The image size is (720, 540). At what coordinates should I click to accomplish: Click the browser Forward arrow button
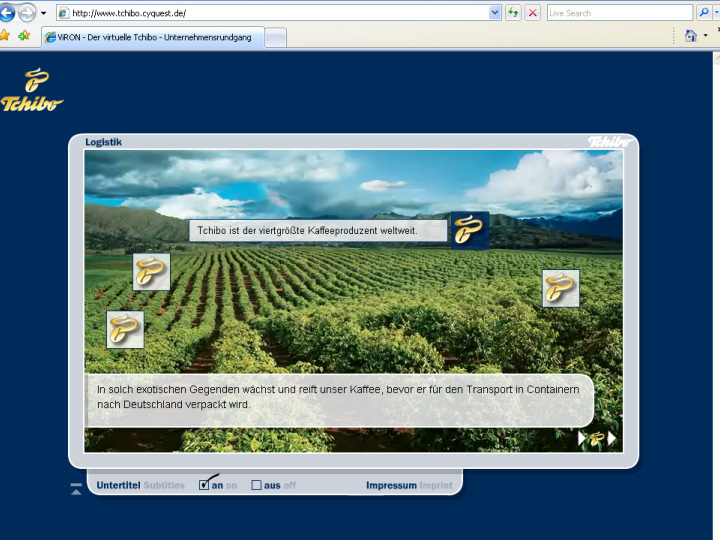(x=27, y=12)
